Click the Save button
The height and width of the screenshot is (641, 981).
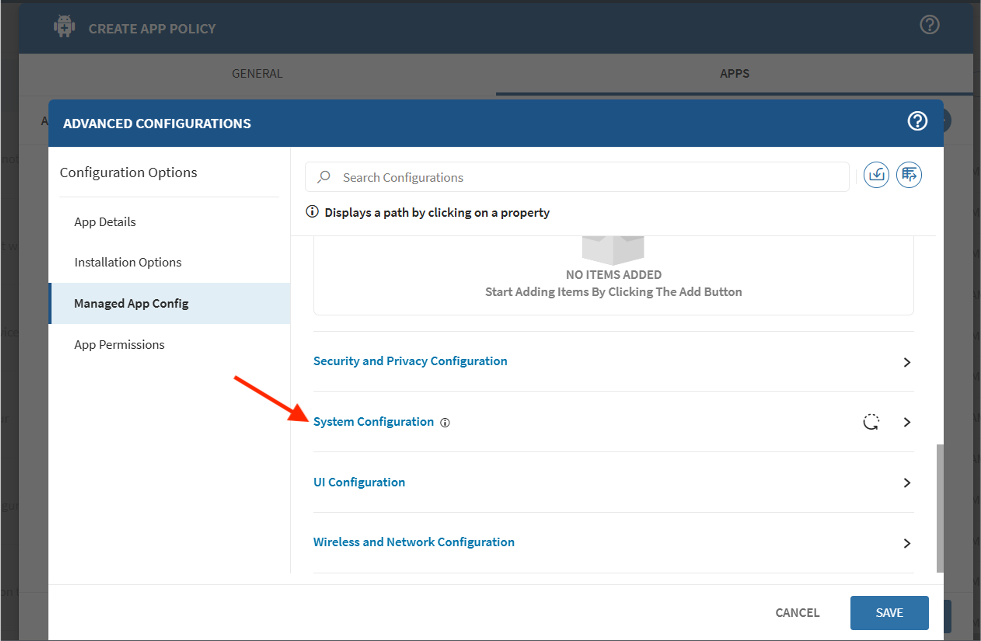(889, 613)
